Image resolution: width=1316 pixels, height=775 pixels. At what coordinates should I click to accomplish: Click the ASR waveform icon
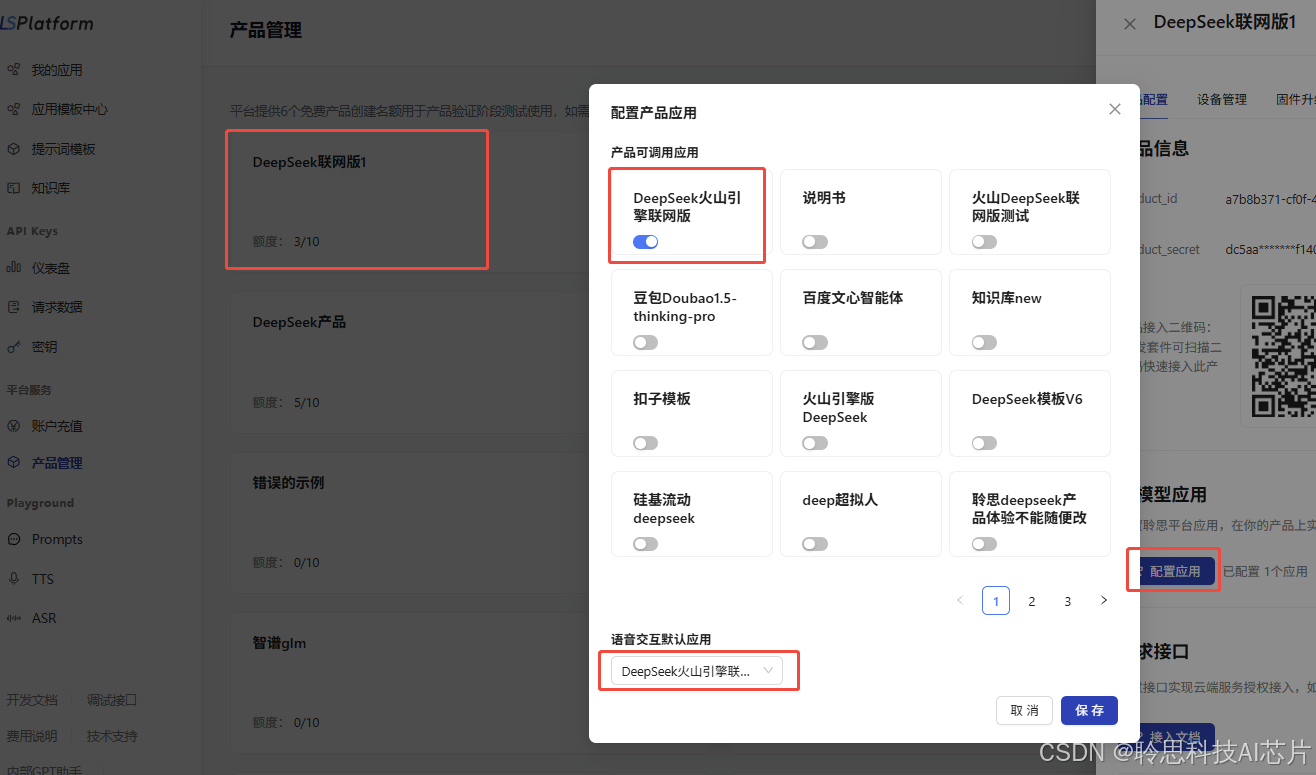[x=14, y=618]
